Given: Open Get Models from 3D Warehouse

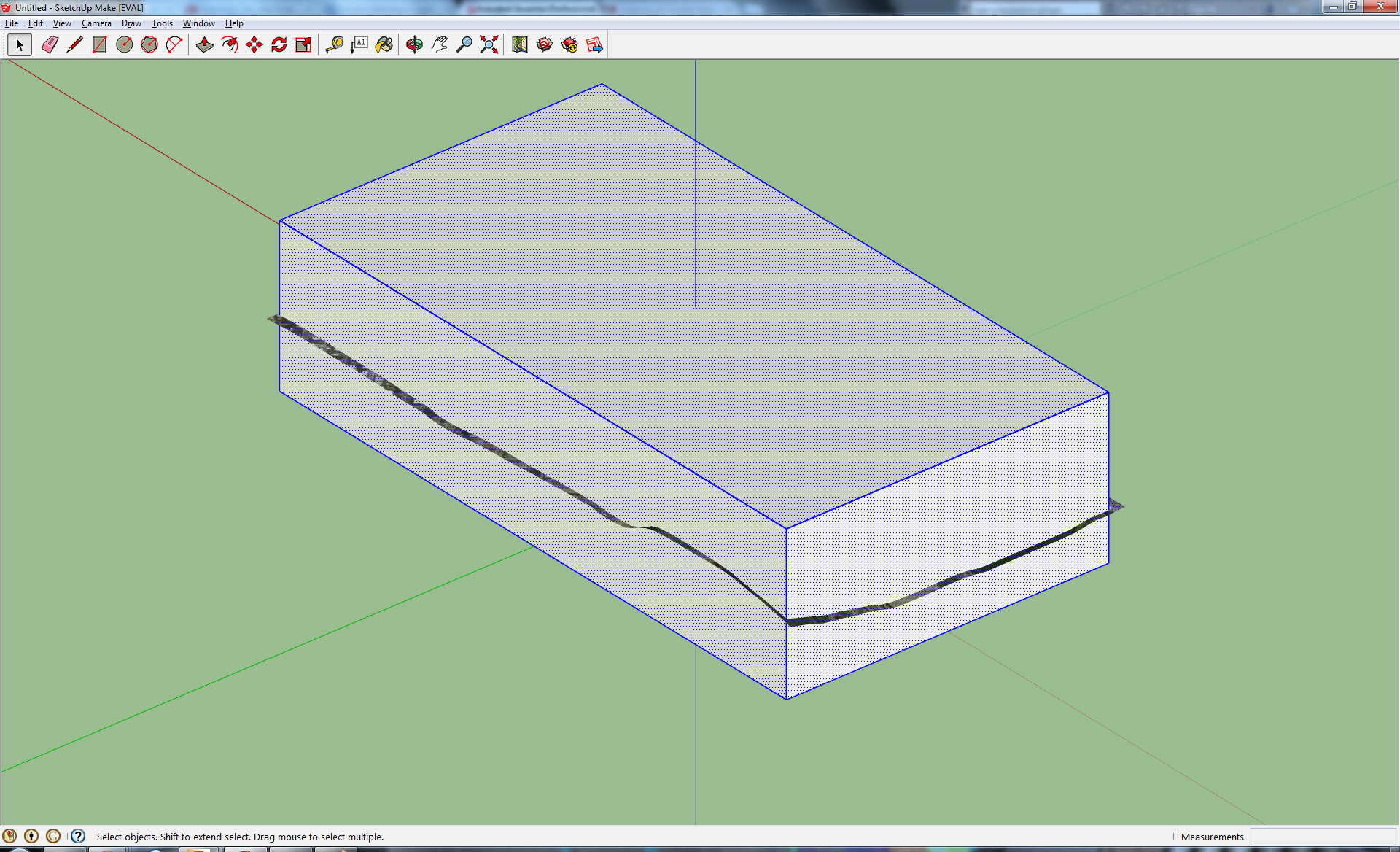Looking at the screenshot, I should (x=545, y=45).
